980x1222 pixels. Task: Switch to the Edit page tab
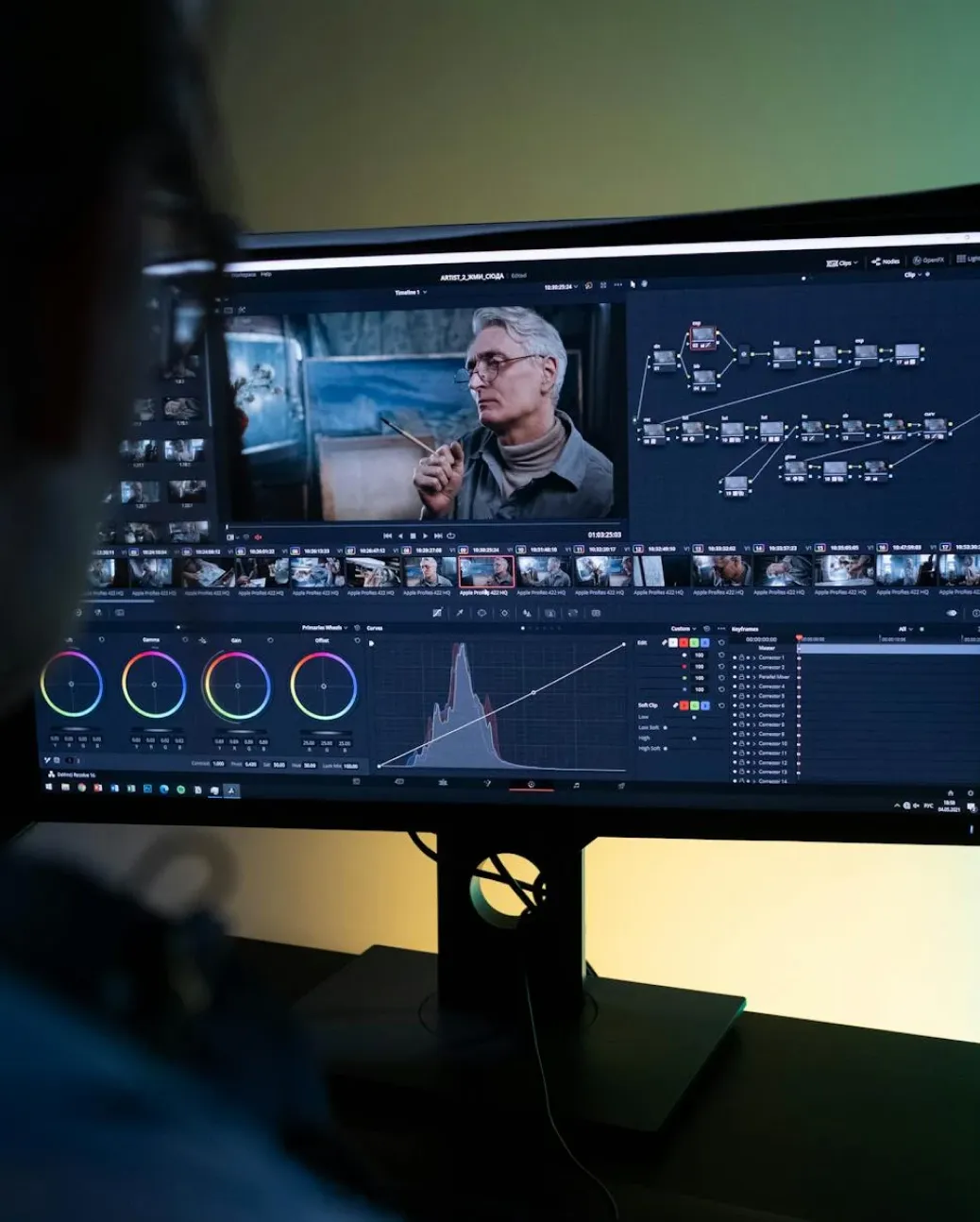point(442,782)
